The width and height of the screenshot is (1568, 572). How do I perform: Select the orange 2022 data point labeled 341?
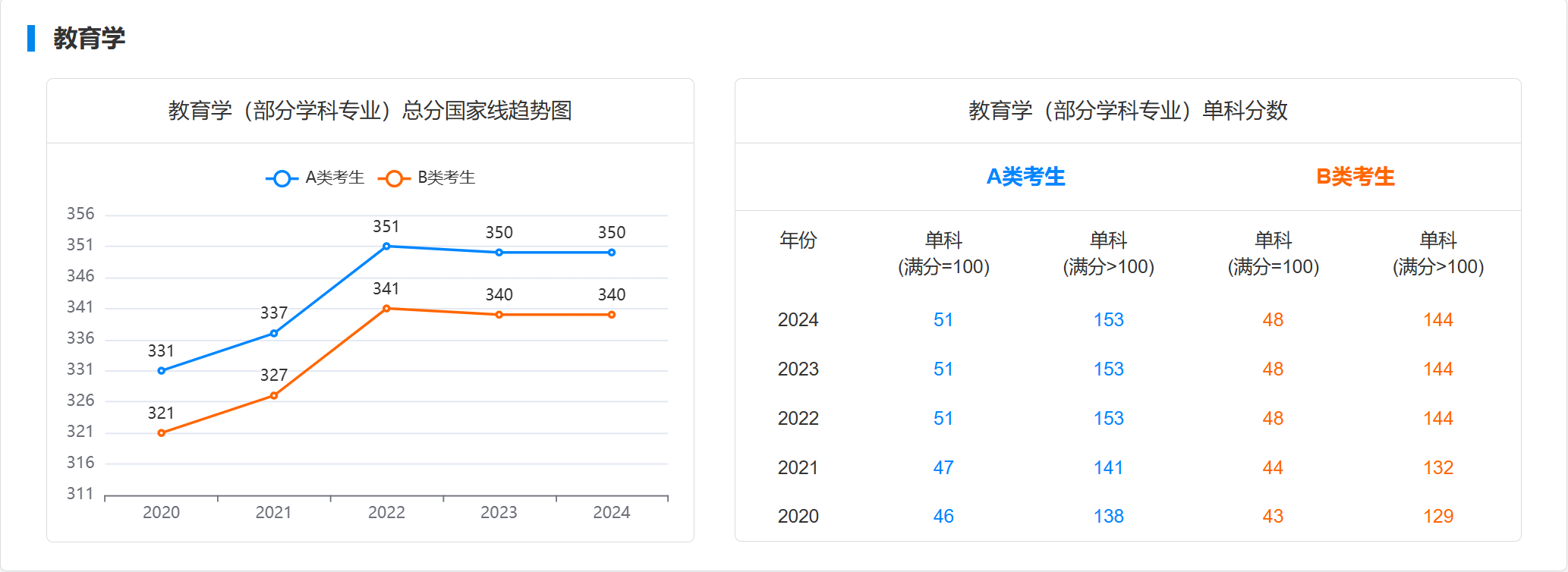click(x=386, y=309)
